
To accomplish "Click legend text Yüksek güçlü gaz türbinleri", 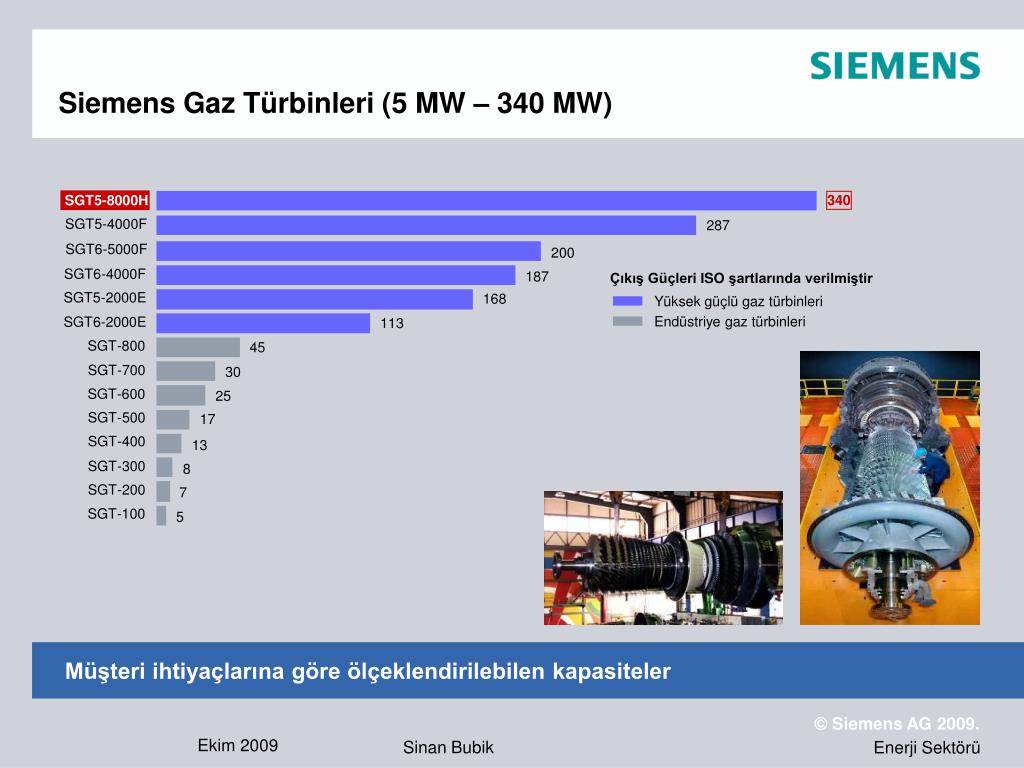I will coord(739,302).
